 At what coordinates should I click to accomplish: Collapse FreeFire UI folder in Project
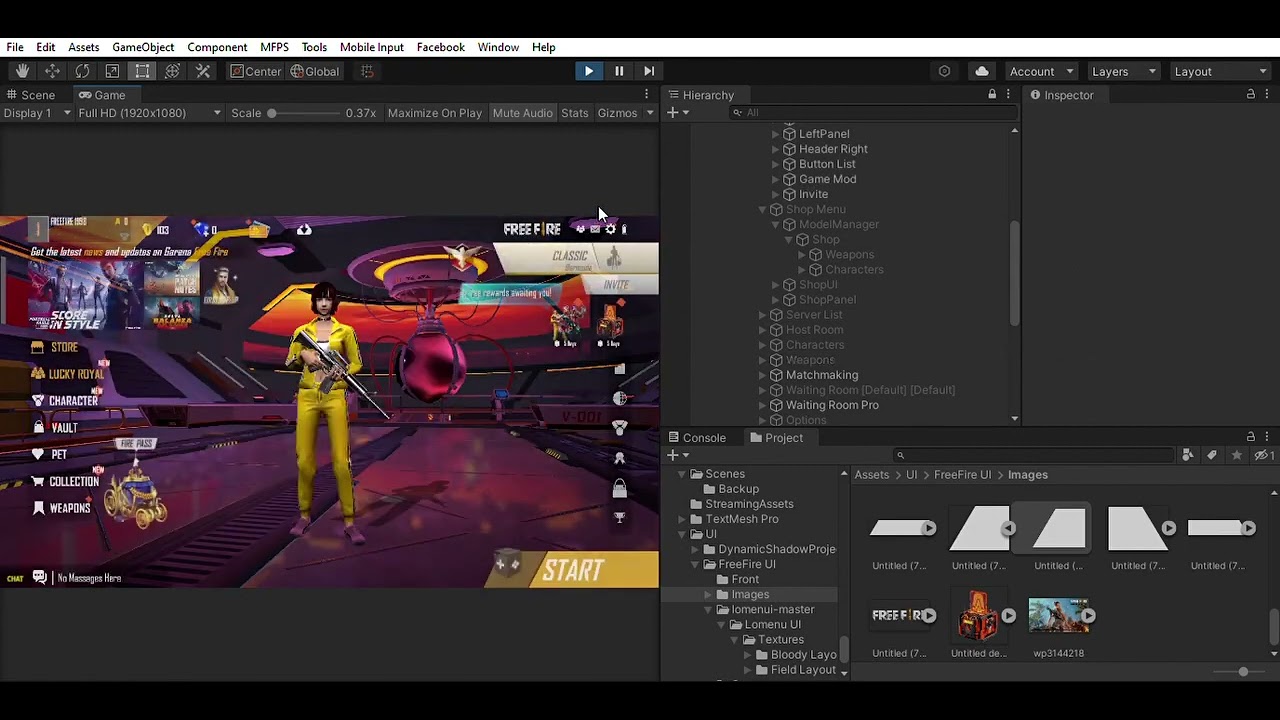coord(695,564)
